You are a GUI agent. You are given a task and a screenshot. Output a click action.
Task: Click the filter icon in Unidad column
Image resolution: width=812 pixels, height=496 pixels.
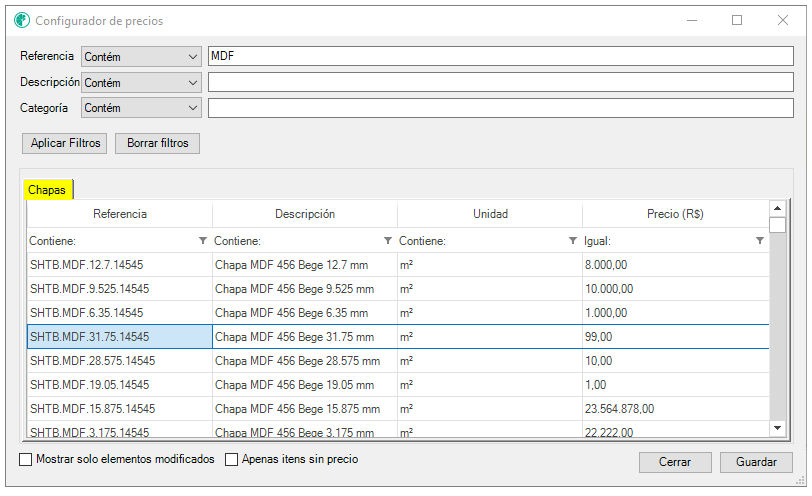[x=573, y=241]
